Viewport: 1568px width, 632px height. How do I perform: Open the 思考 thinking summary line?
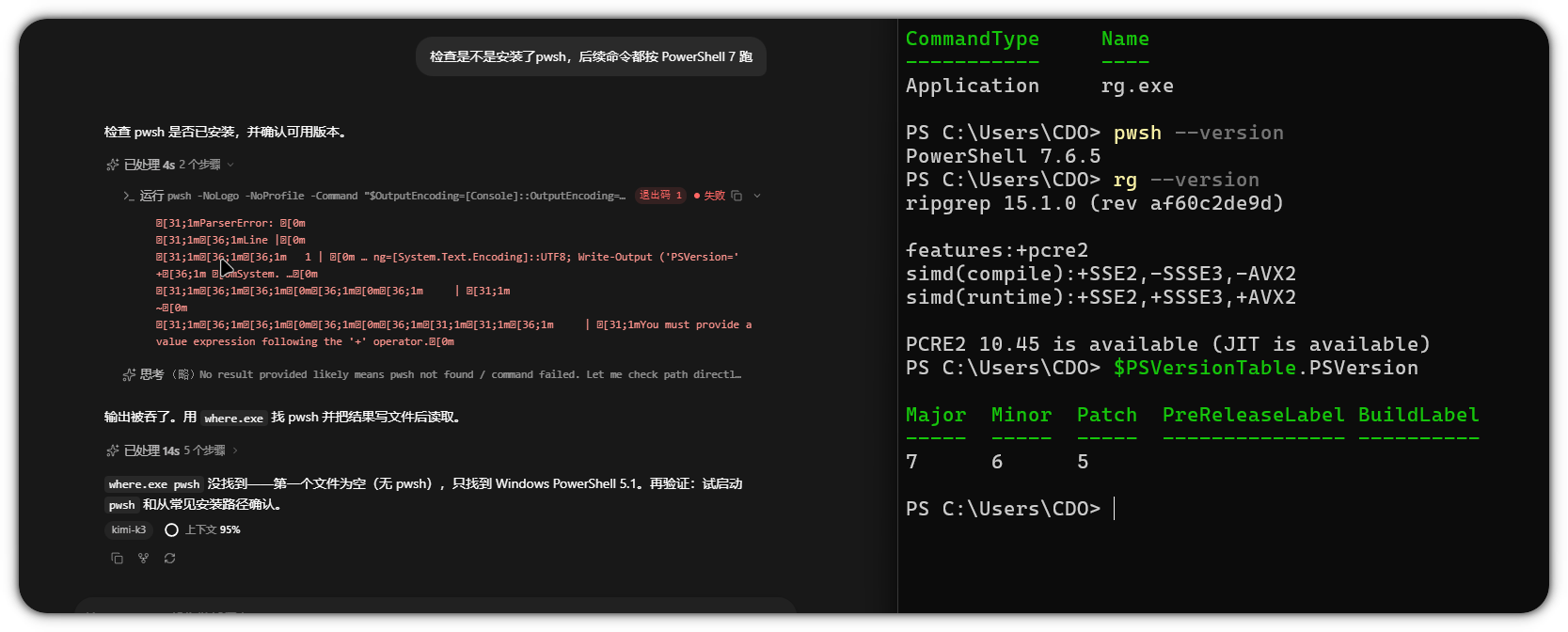[433, 374]
